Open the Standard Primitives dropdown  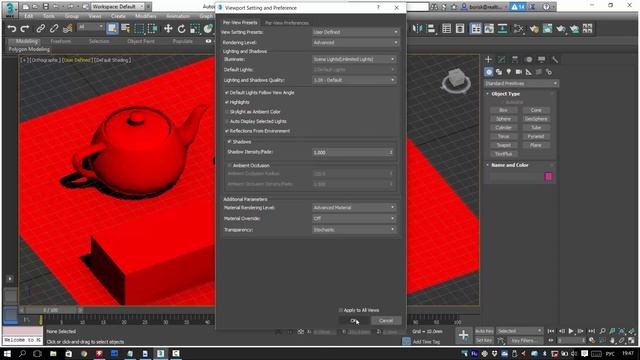[x=521, y=83]
